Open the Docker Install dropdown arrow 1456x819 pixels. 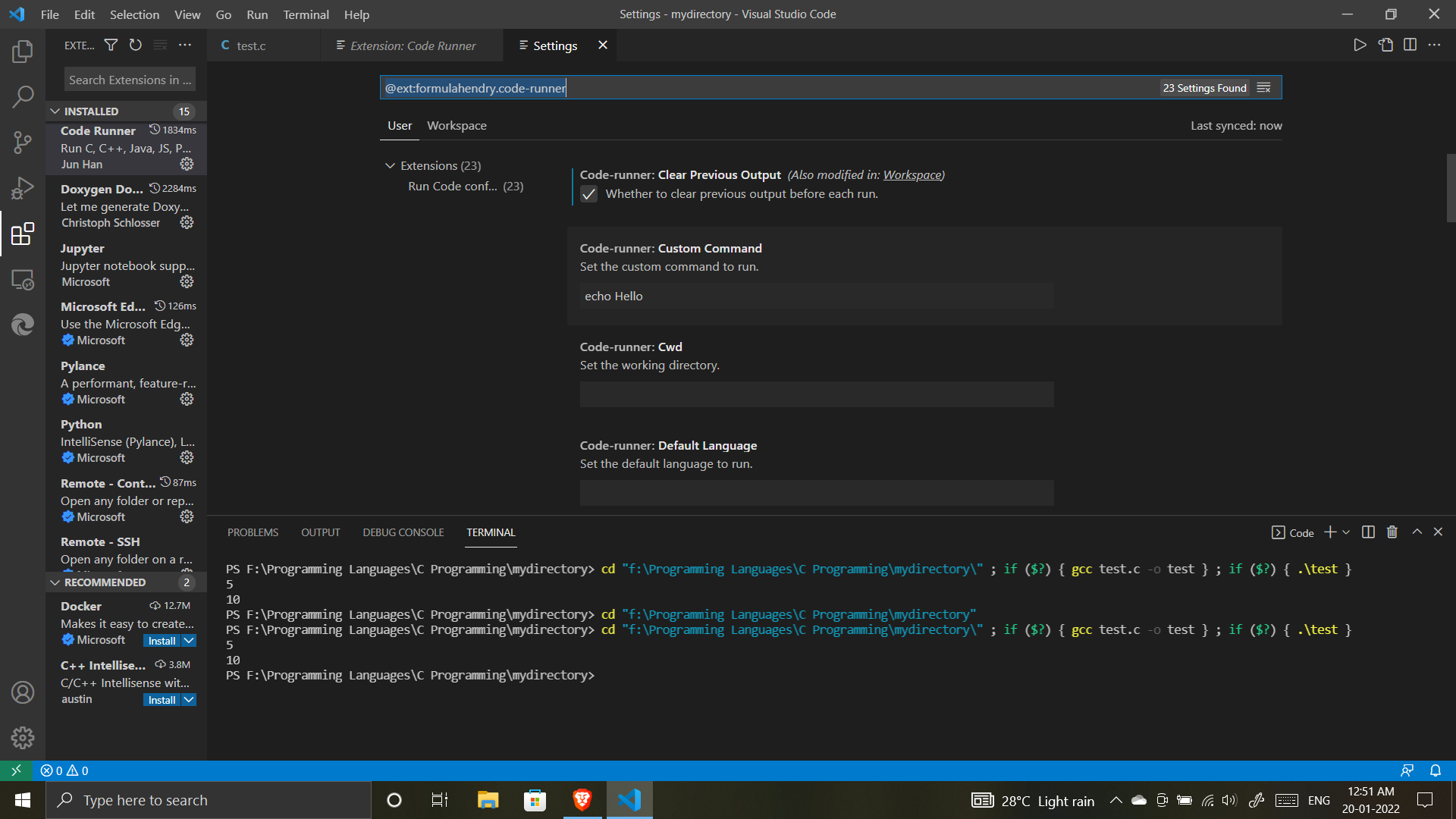coord(189,641)
